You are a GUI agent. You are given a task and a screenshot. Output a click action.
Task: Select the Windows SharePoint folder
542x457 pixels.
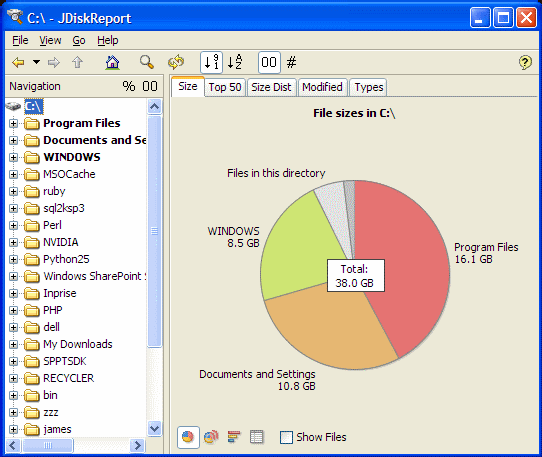point(94,276)
